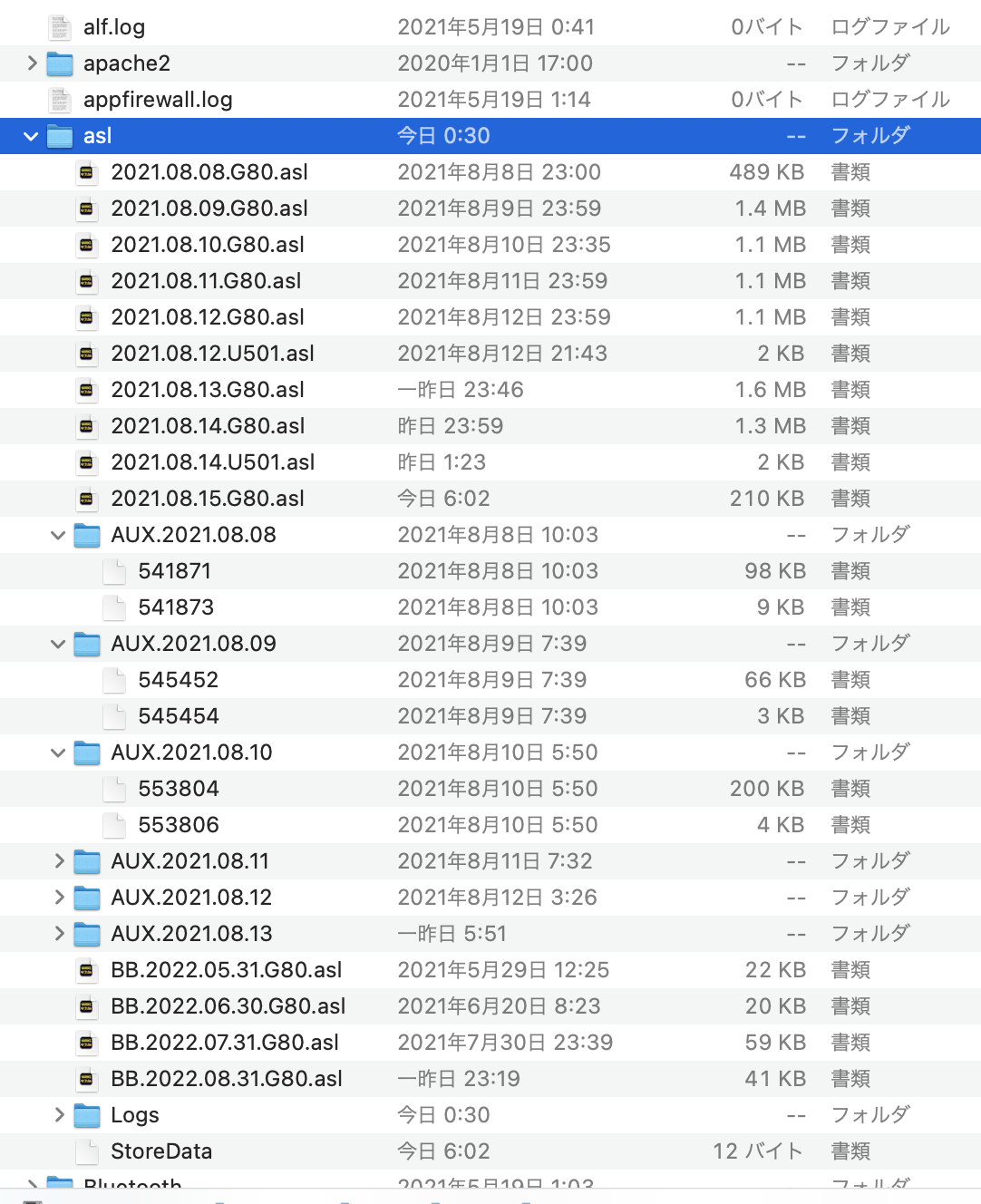This screenshot has height=1204, width=981.
Task: Click the 2021.08.08.G80.asl file icon
Action: click(x=87, y=172)
